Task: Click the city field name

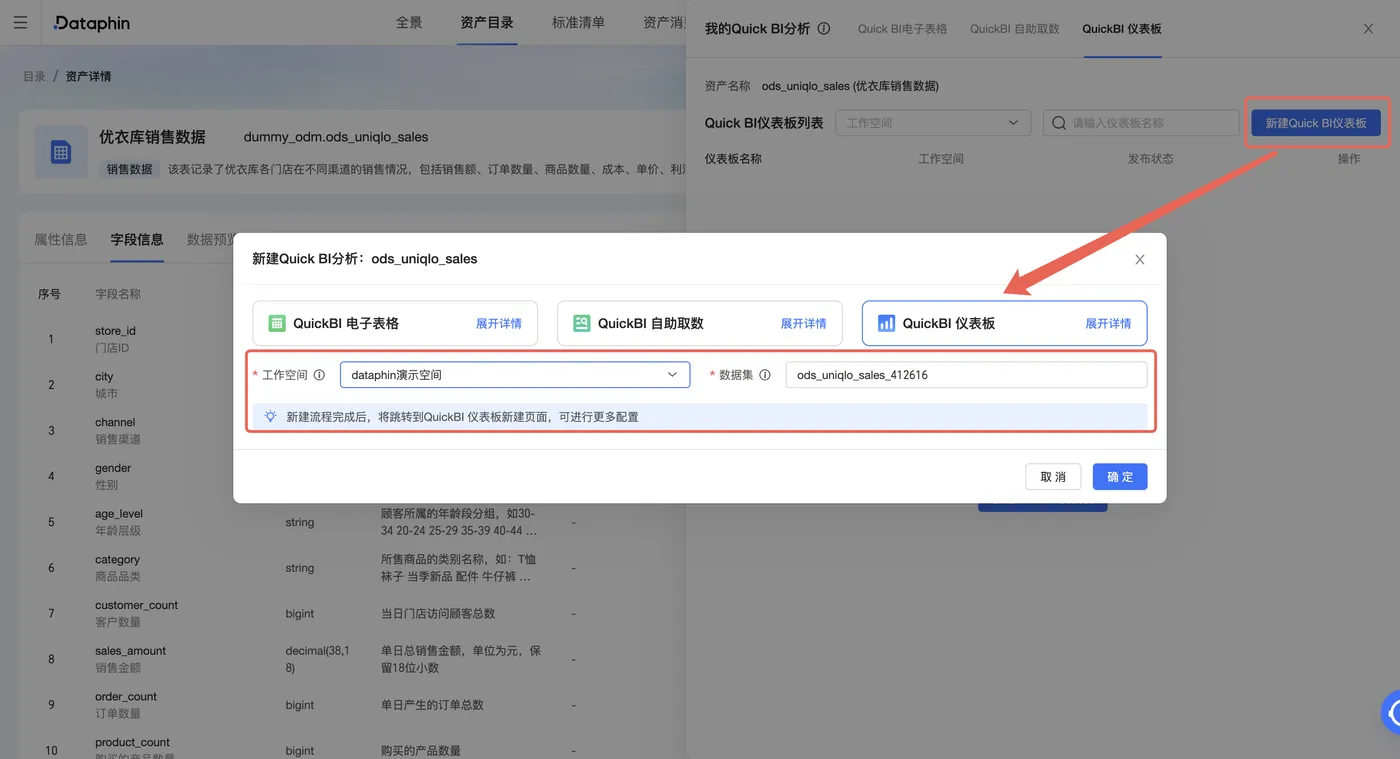Action: point(104,377)
